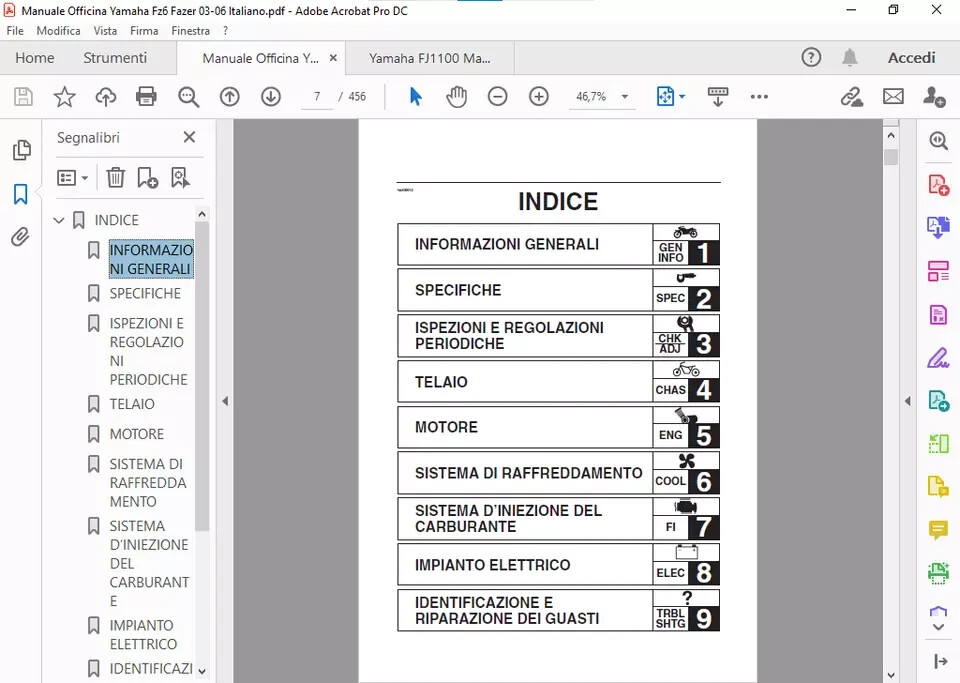Select the MOTORE bookmark
The width and height of the screenshot is (960, 683).
coord(137,434)
